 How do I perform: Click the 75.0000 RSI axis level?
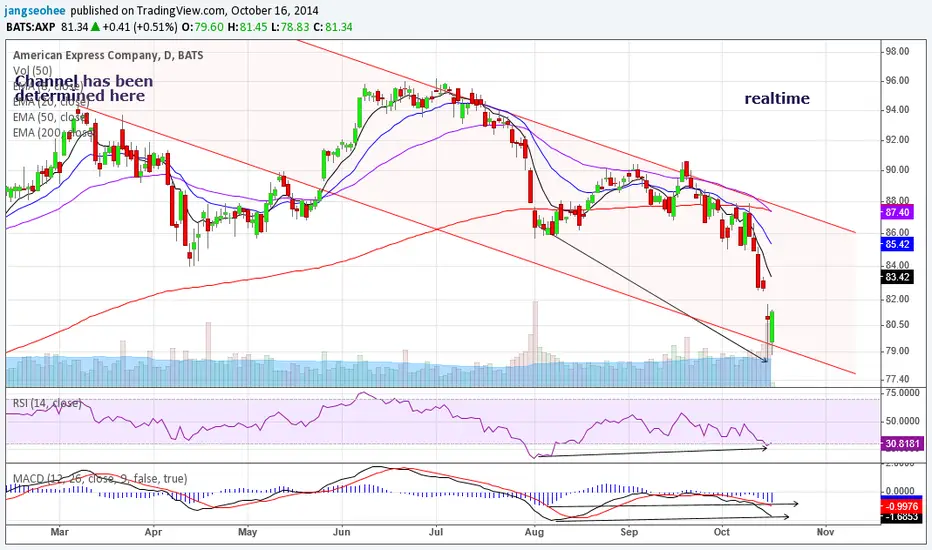pyautogui.click(x=902, y=393)
